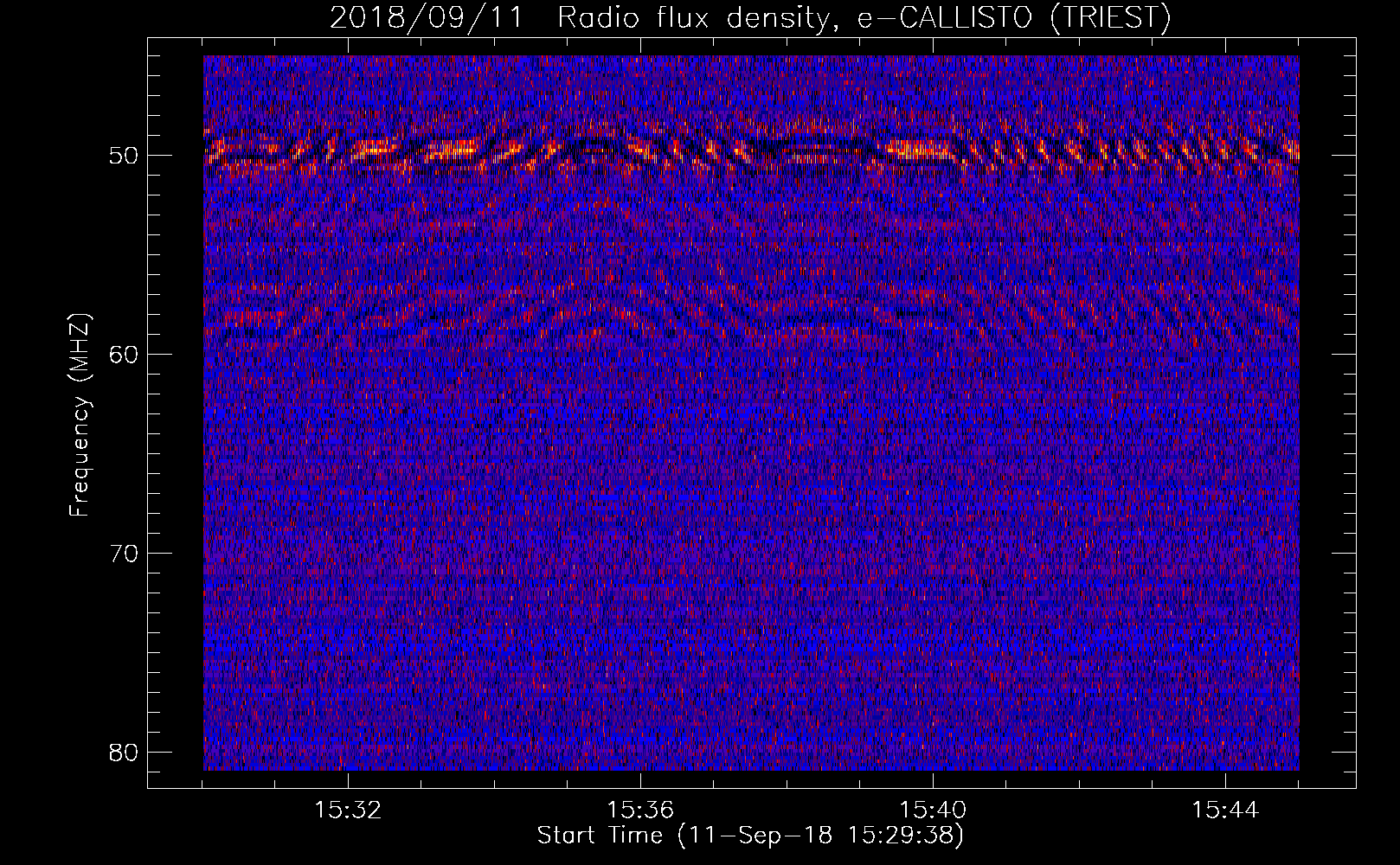Viewport: 1400px width, 865px height.
Task: Click the 15:40 time tick label
Action: (x=933, y=811)
